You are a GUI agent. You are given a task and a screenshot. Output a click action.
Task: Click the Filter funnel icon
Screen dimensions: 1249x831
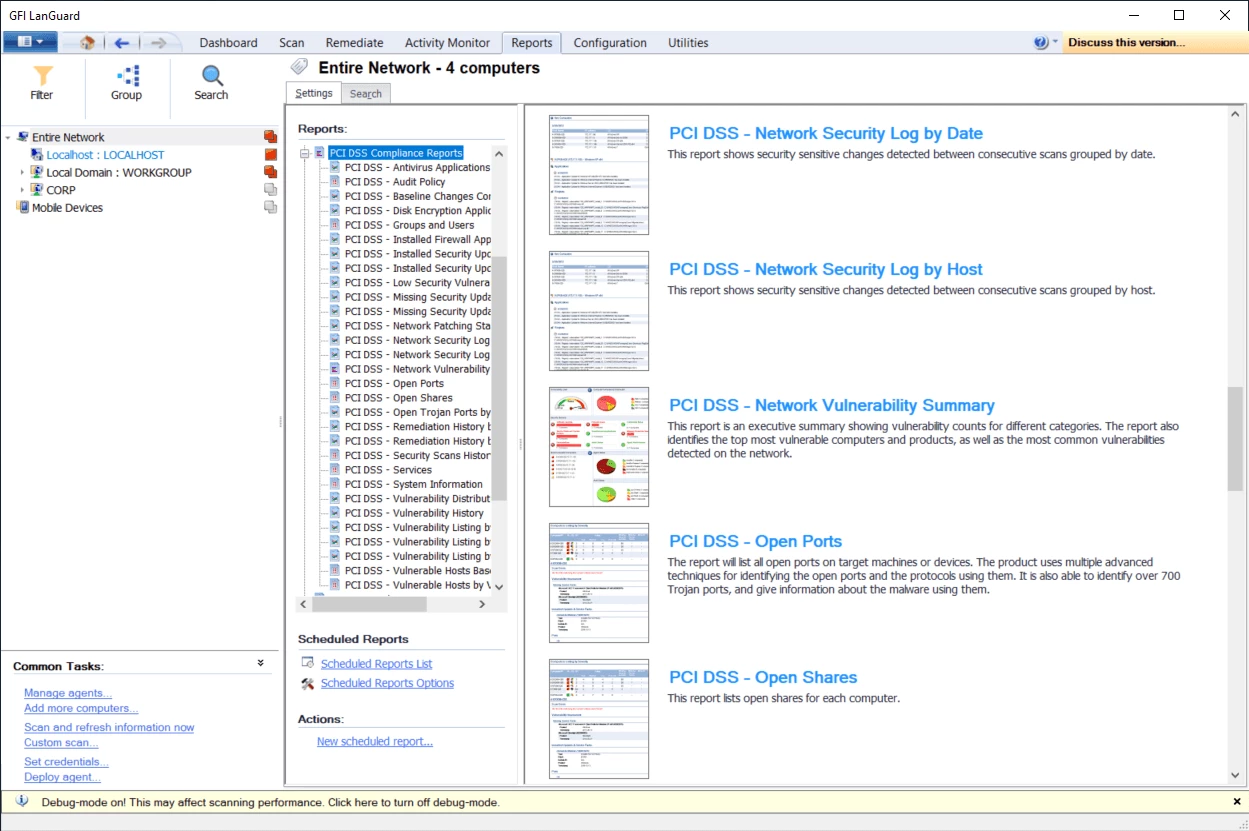click(x=42, y=76)
